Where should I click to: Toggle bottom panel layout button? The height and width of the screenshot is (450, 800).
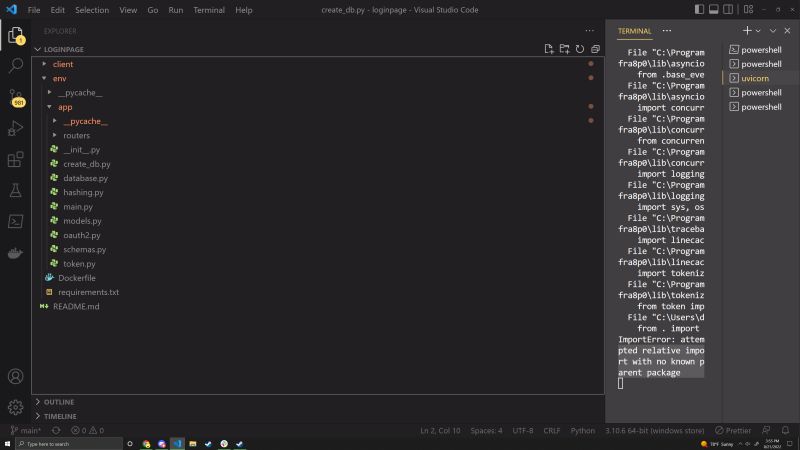(714, 9)
